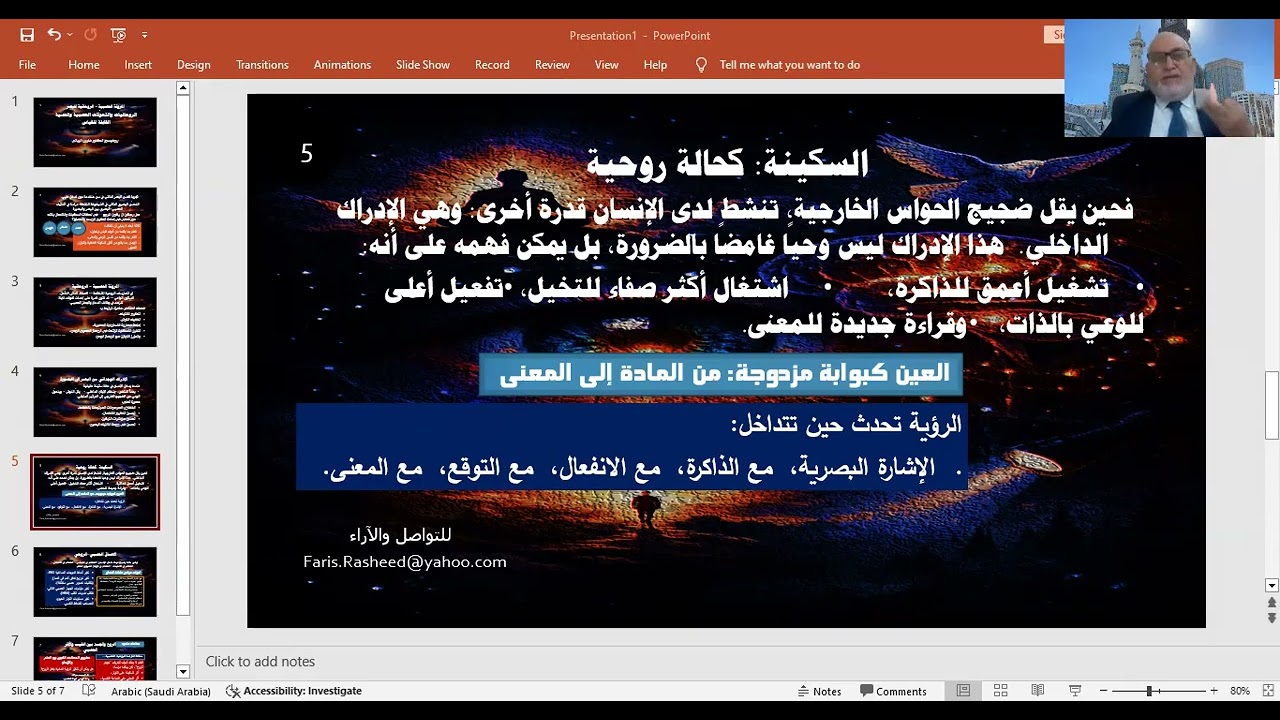Expand Customize Quick Access Toolbar arrow
The width and height of the screenshot is (1280, 720).
coord(144,35)
